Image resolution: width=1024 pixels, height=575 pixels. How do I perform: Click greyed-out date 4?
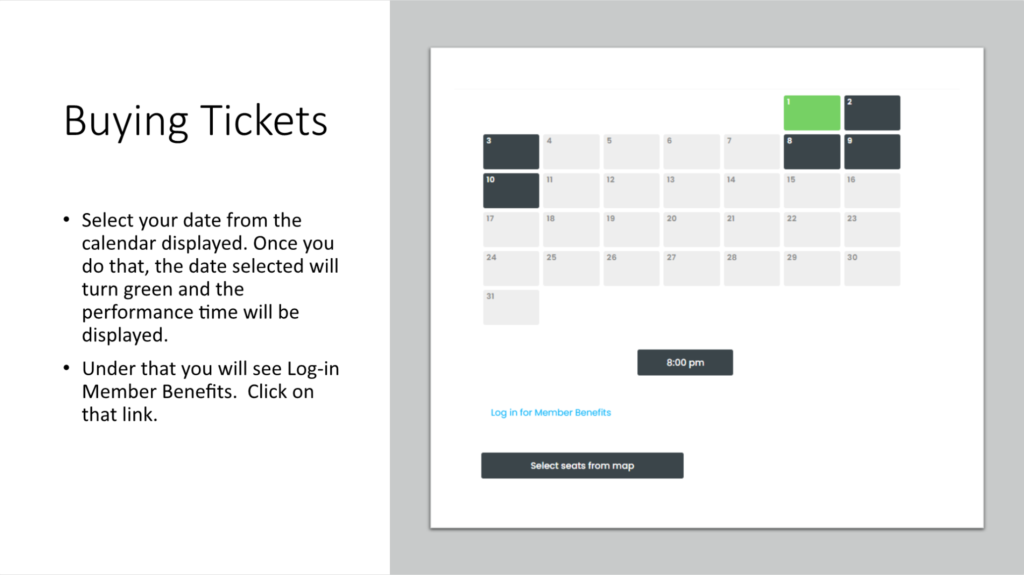pyautogui.click(x=571, y=152)
